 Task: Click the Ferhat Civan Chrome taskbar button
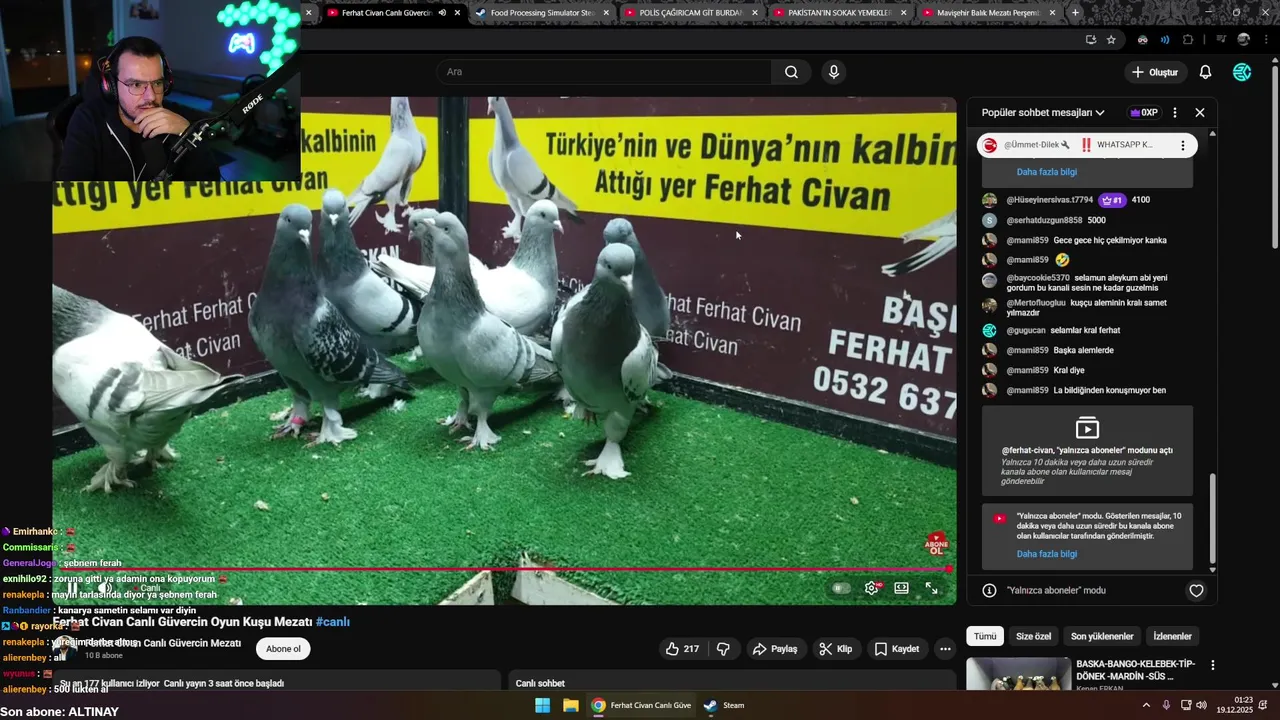tap(641, 705)
